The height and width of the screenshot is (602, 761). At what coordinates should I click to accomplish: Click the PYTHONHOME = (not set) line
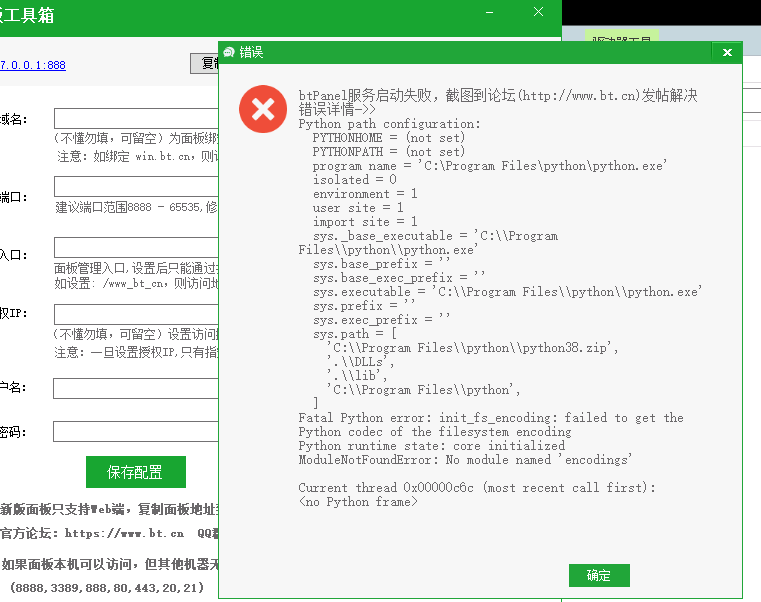[x=388, y=138]
